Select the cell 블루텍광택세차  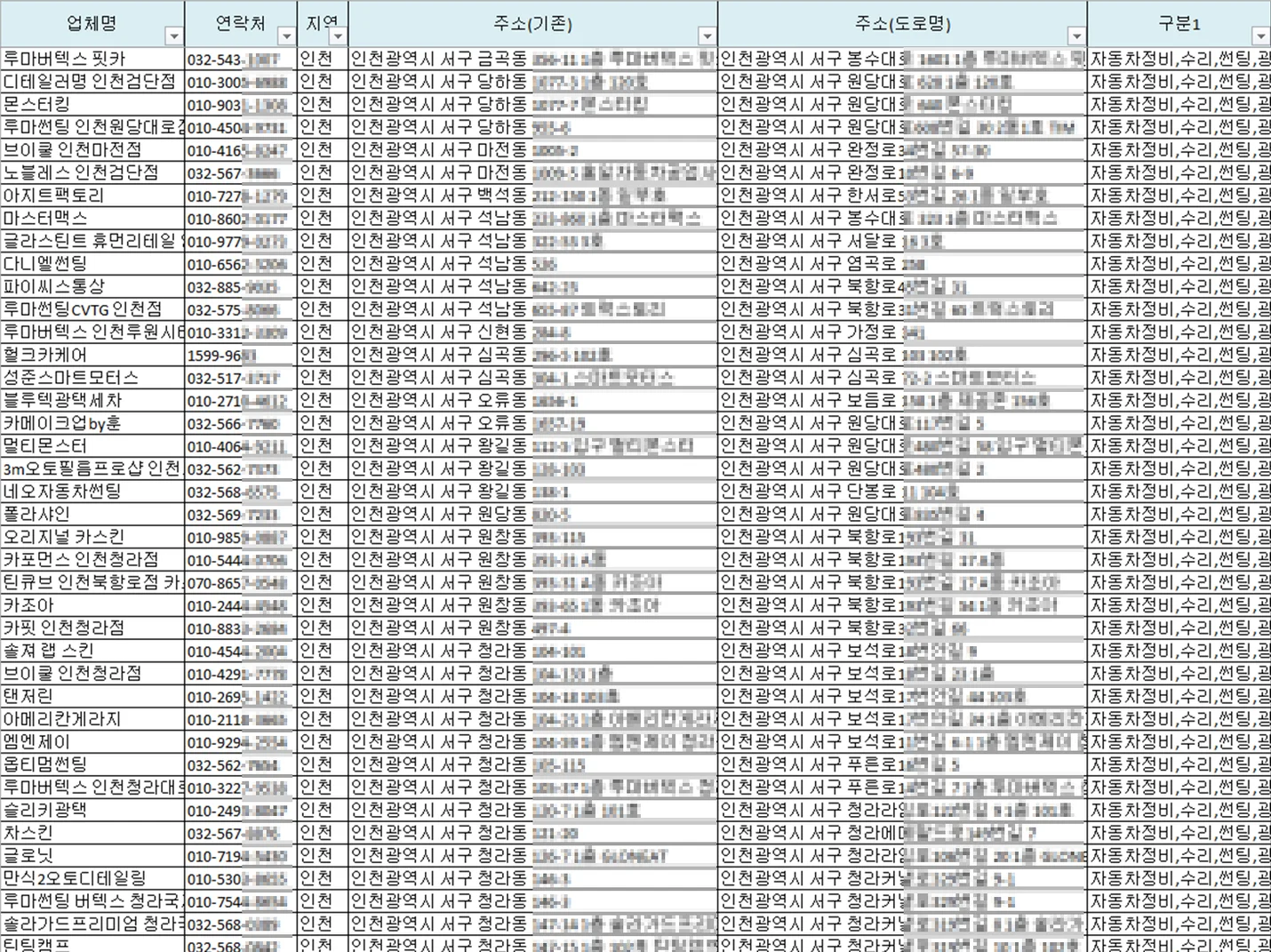coord(92,400)
